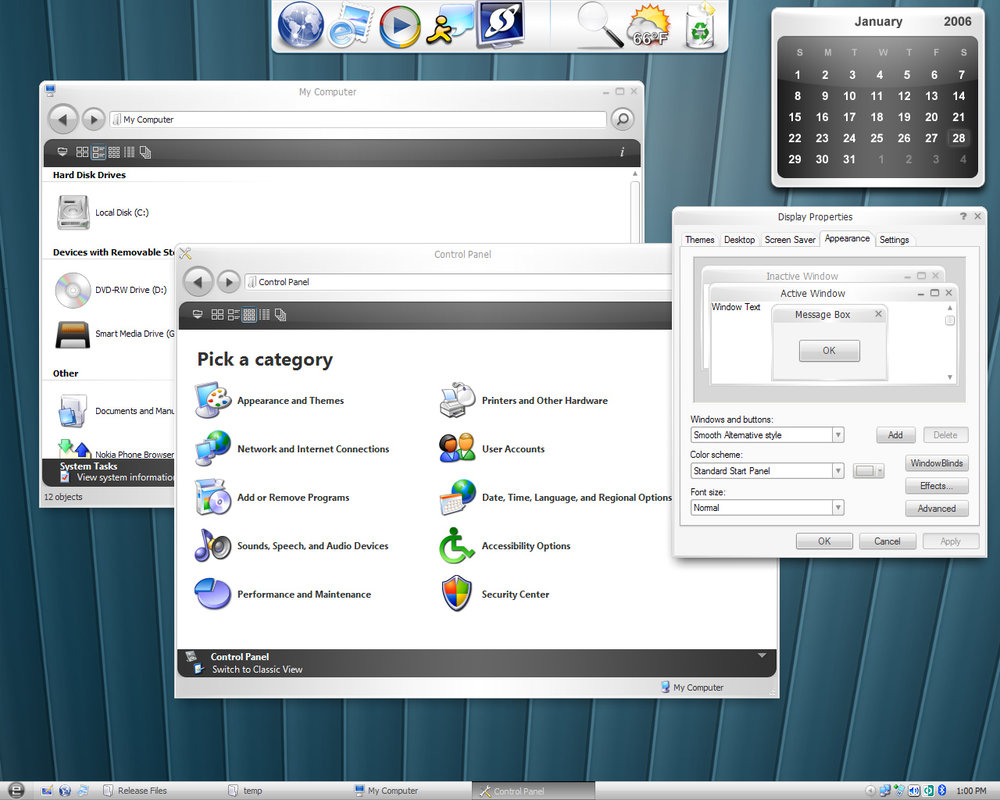Open Add or Remove Programs category
Image resolution: width=1000 pixels, height=800 pixels.
(272, 498)
